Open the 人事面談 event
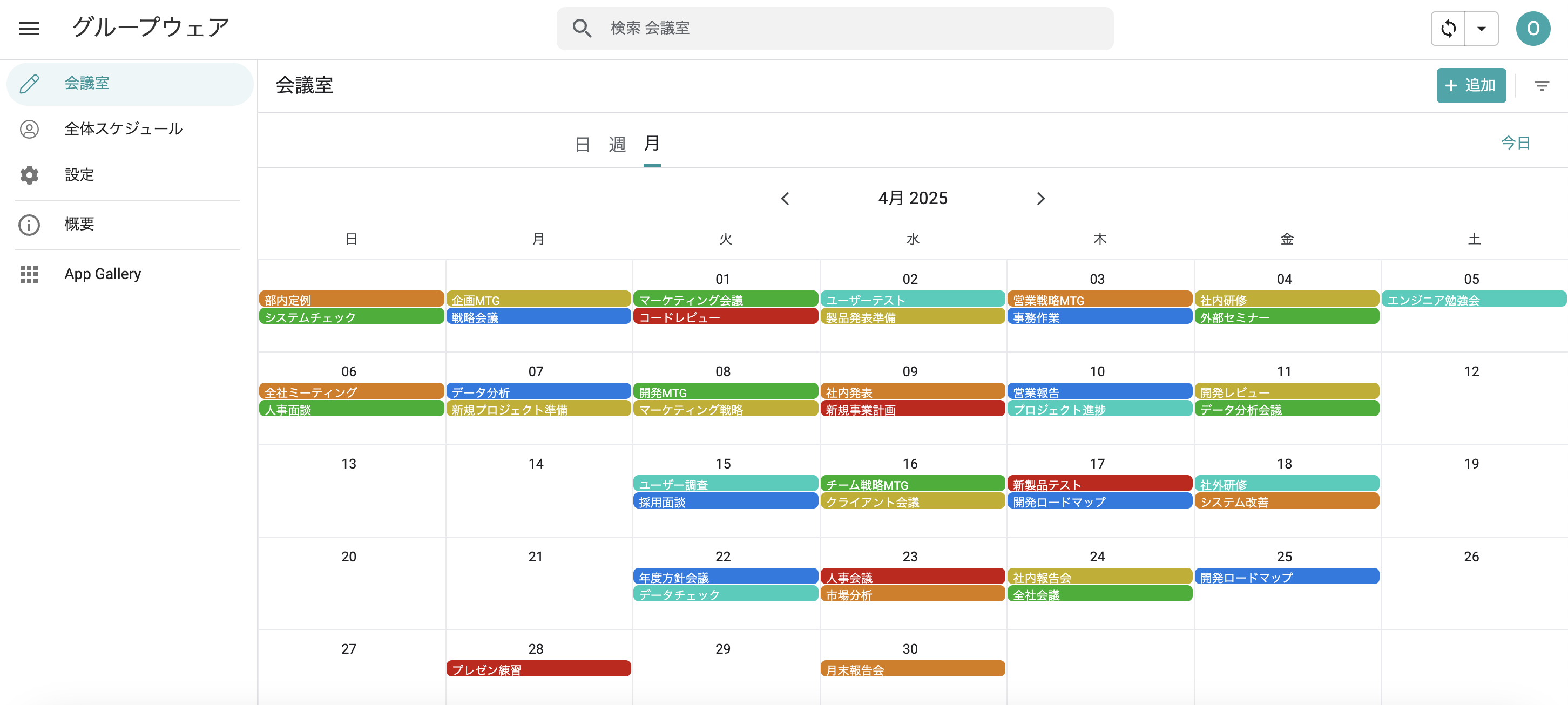Image resolution: width=1568 pixels, height=705 pixels. click(351, 409)
